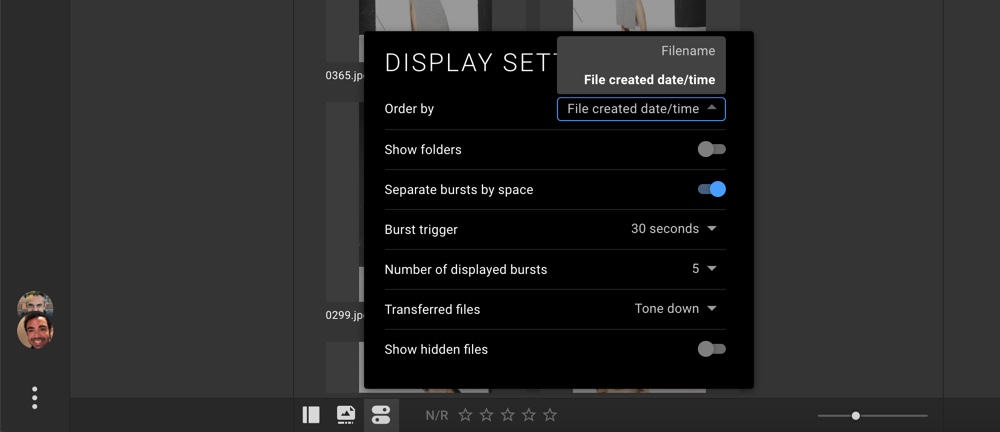Open the Burst trigger 30 seconds dropdown

(674, 229)
